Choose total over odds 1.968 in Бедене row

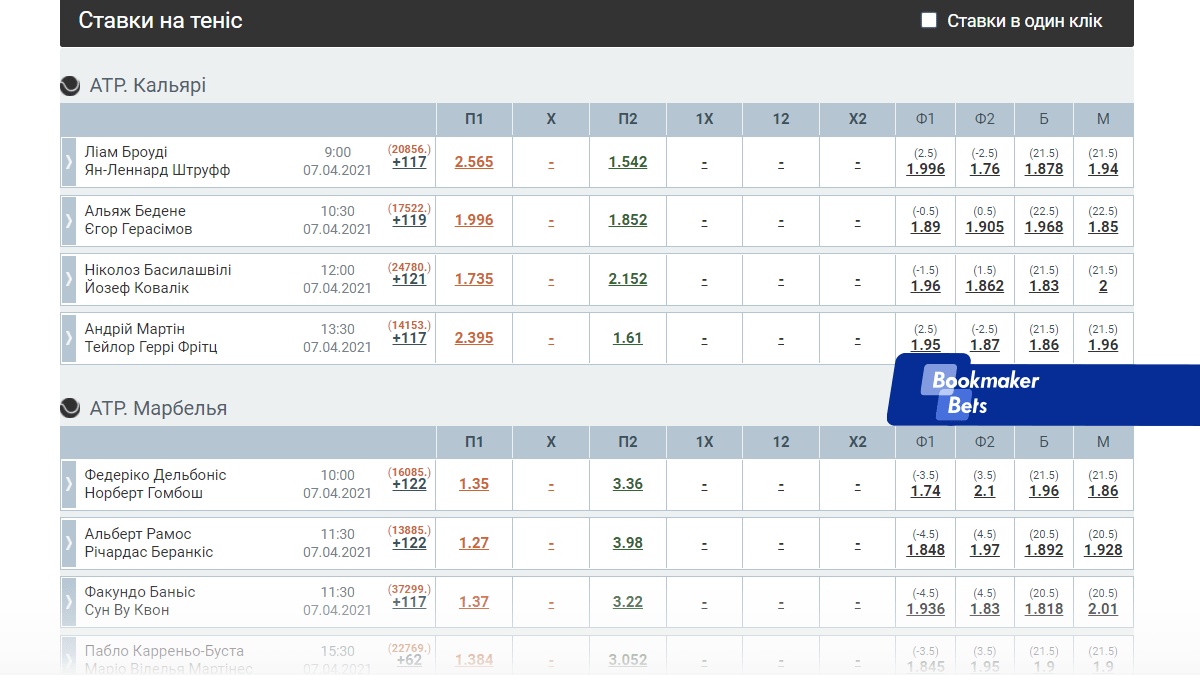pyautogui.click(x=1044, y=227)
